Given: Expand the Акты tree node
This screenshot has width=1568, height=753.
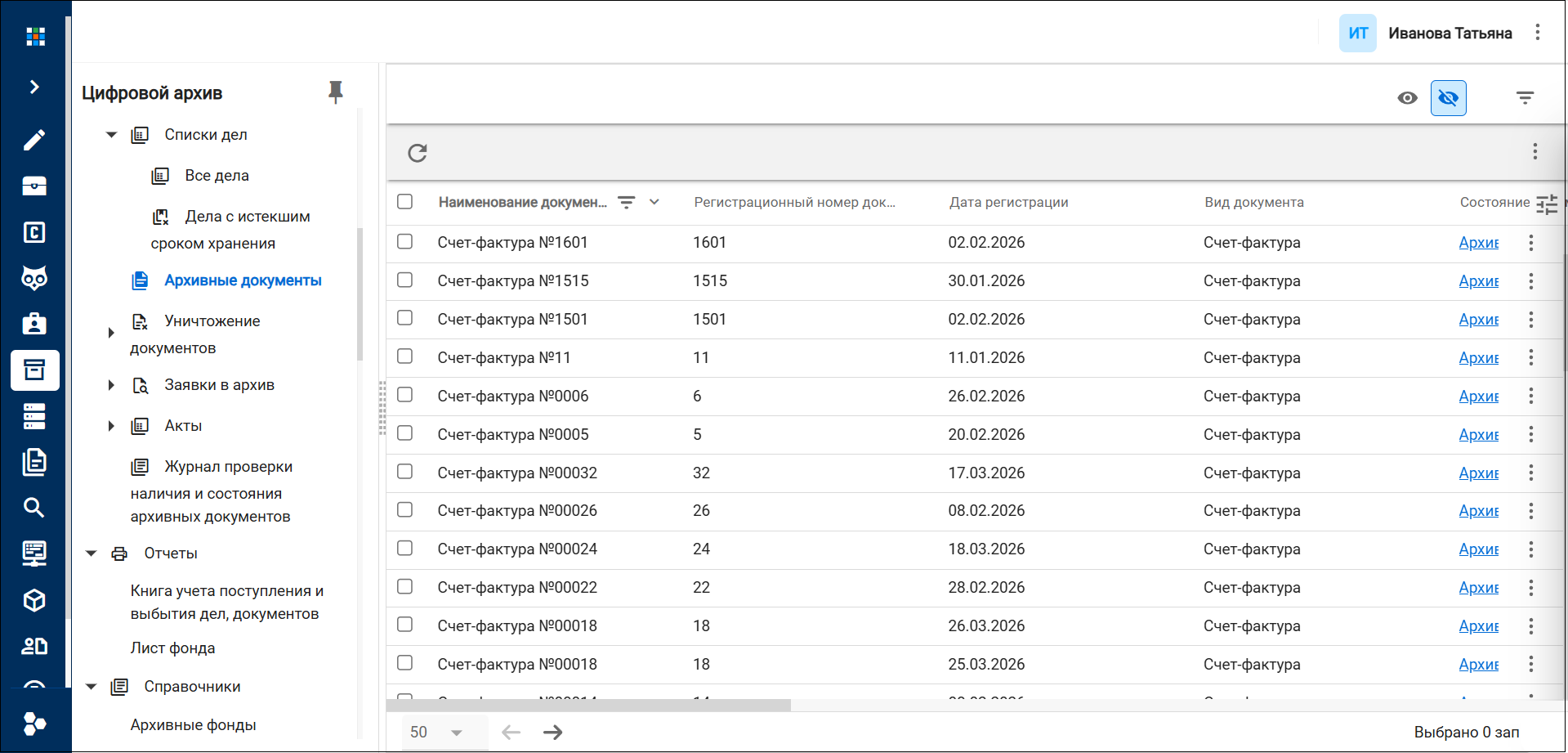Looking at the screenshot, I should [x=111, y=426].
